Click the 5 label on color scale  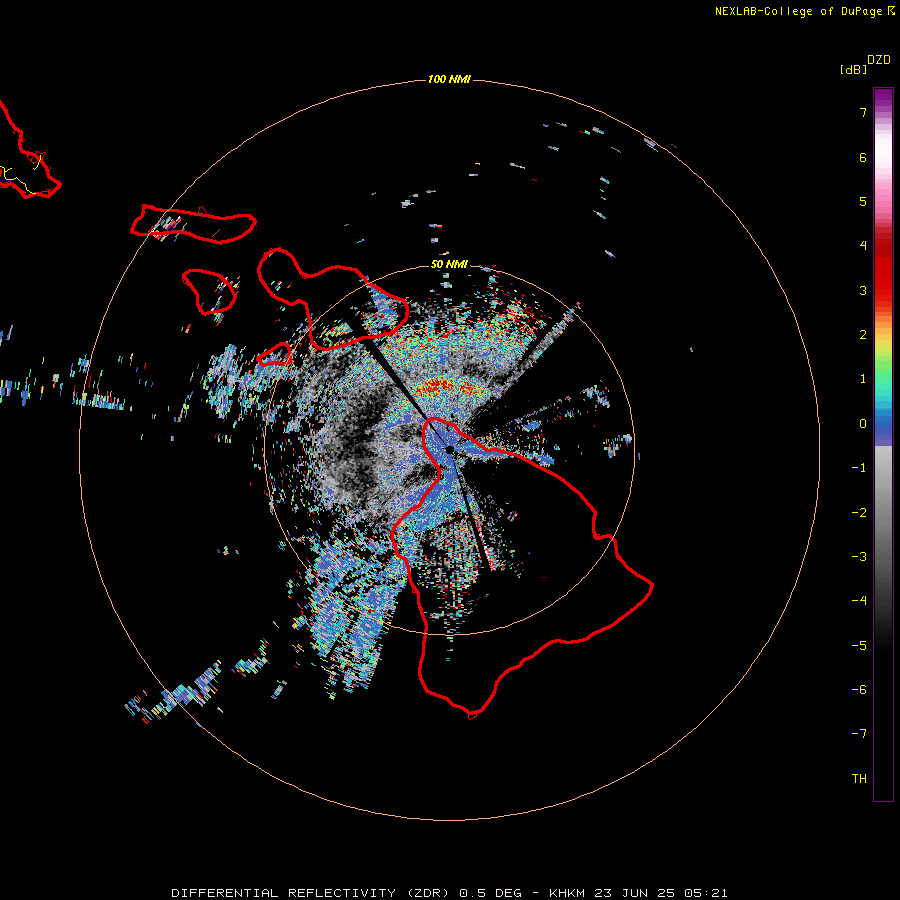pos(863,201)
